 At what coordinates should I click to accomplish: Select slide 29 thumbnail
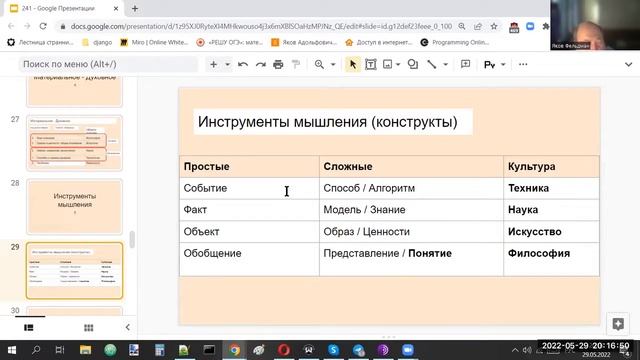[74, 271]
